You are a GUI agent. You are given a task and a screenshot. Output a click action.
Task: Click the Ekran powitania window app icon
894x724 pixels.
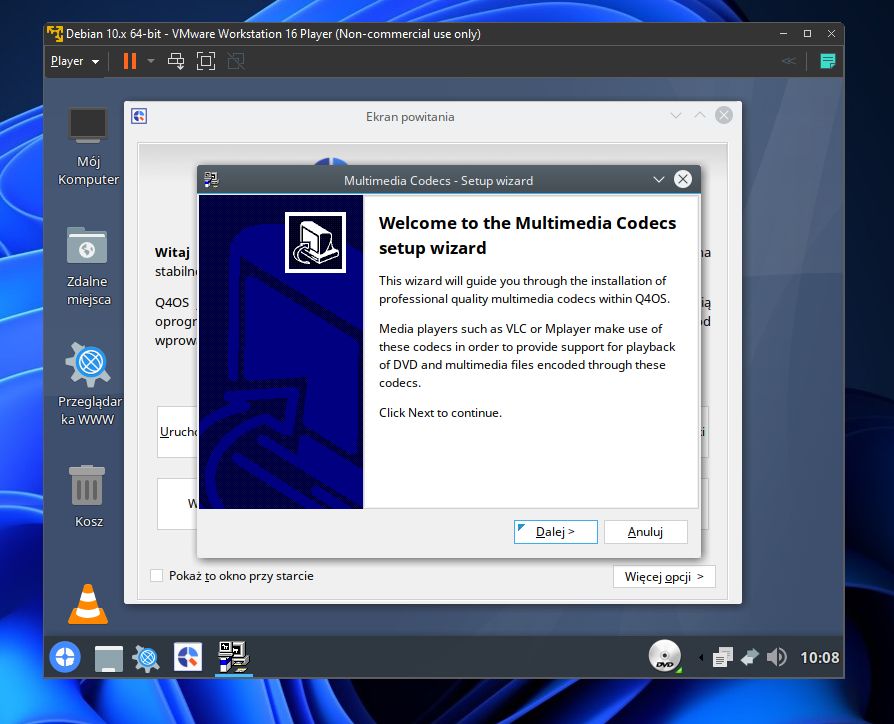tap(139, 116)
